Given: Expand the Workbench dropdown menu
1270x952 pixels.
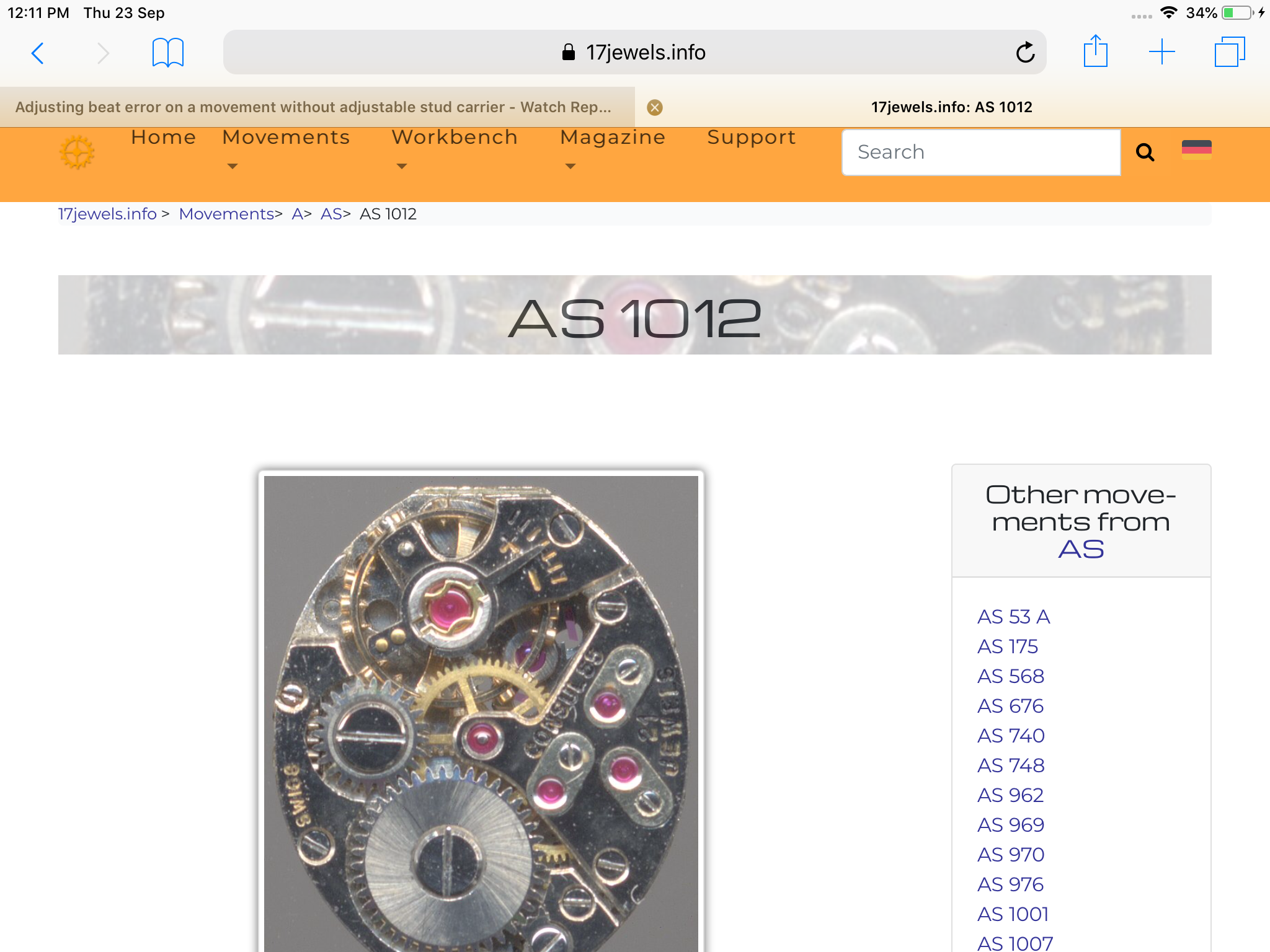Looking at the screenshot, I should click(455, 149).
